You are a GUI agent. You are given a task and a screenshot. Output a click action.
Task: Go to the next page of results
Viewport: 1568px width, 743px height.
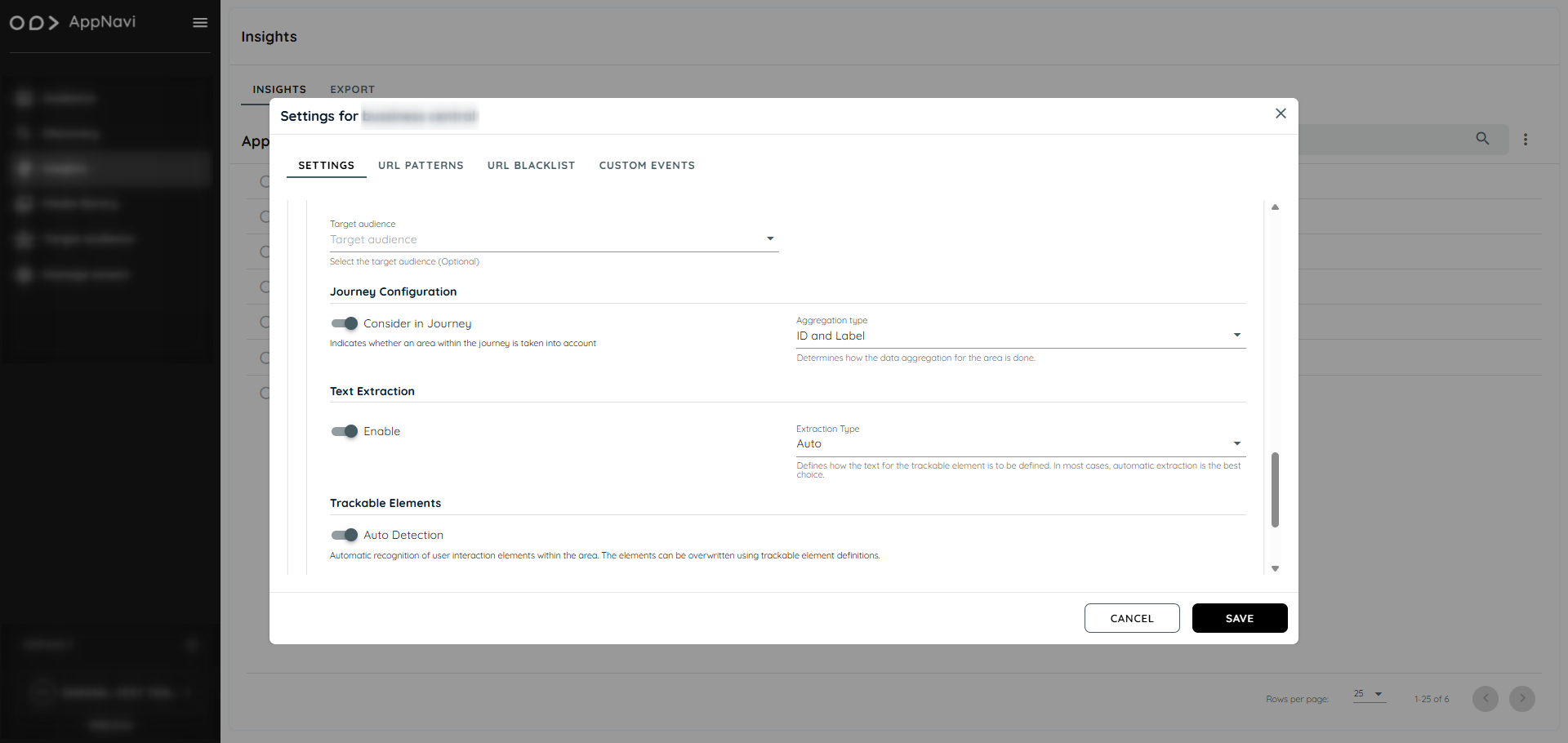click(x=1522, y=699)
